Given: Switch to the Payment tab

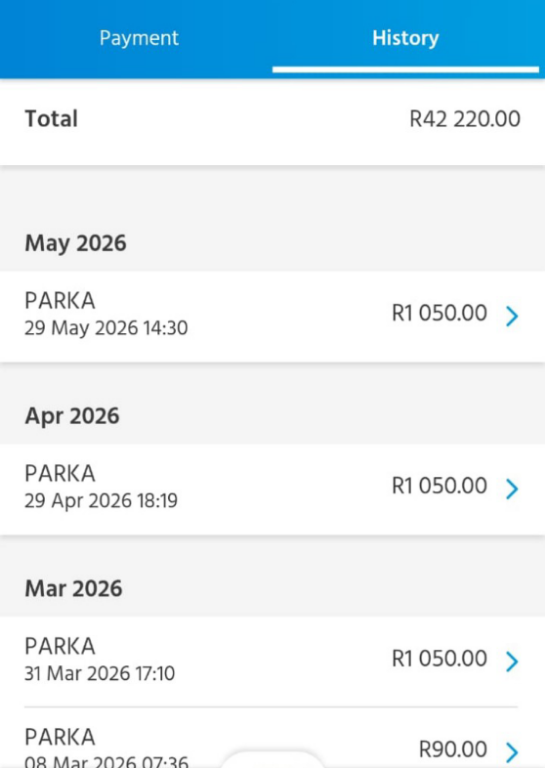Looking at the screenshot, I should click(x=139, y=38).
